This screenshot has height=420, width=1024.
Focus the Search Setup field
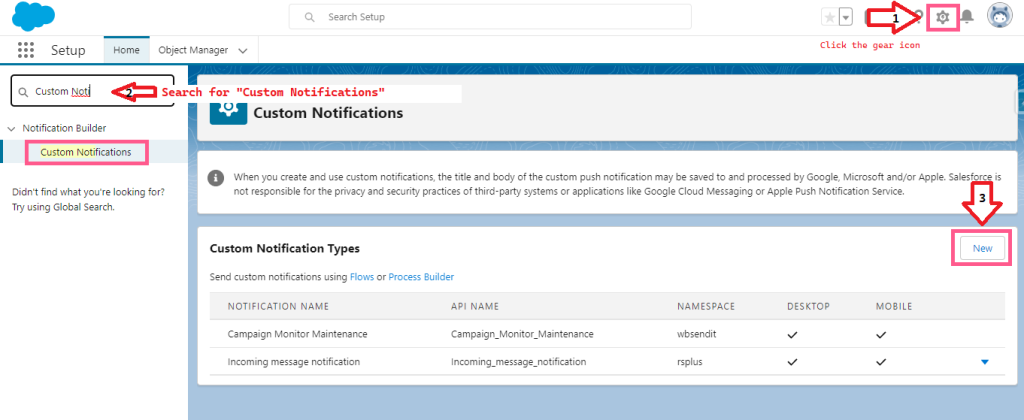tap(490, 17)
